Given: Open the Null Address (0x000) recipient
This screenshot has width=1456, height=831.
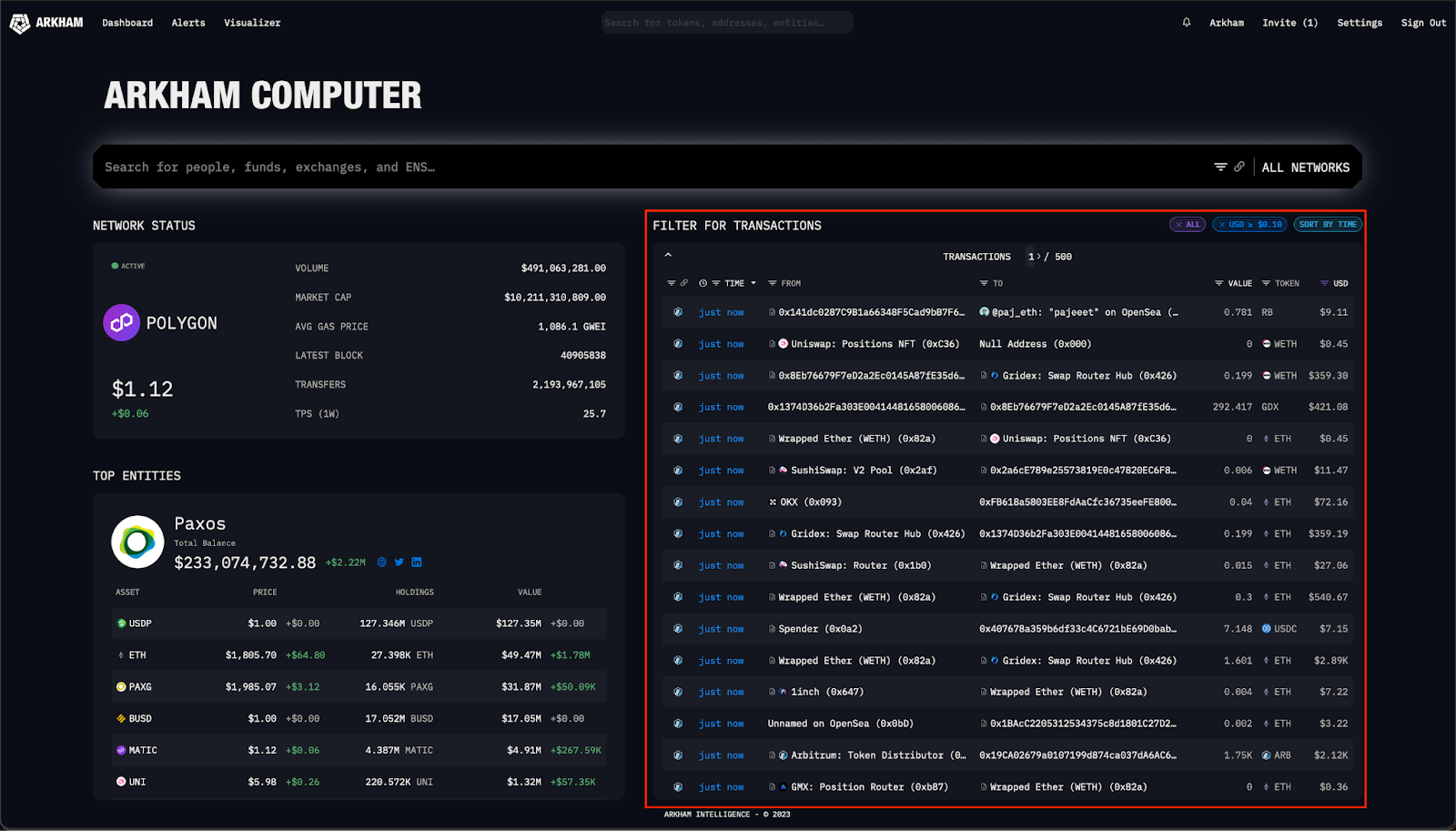Looking at the screenshot, I should [x=1035, y=344].
